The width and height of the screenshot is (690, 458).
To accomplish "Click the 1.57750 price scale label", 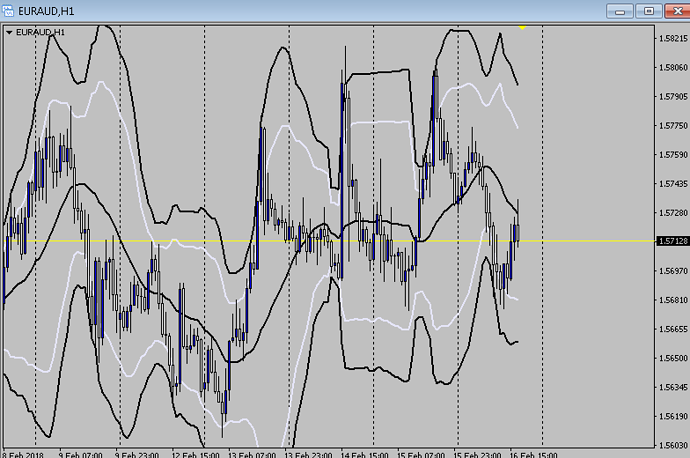I will [x=673, y=125].
